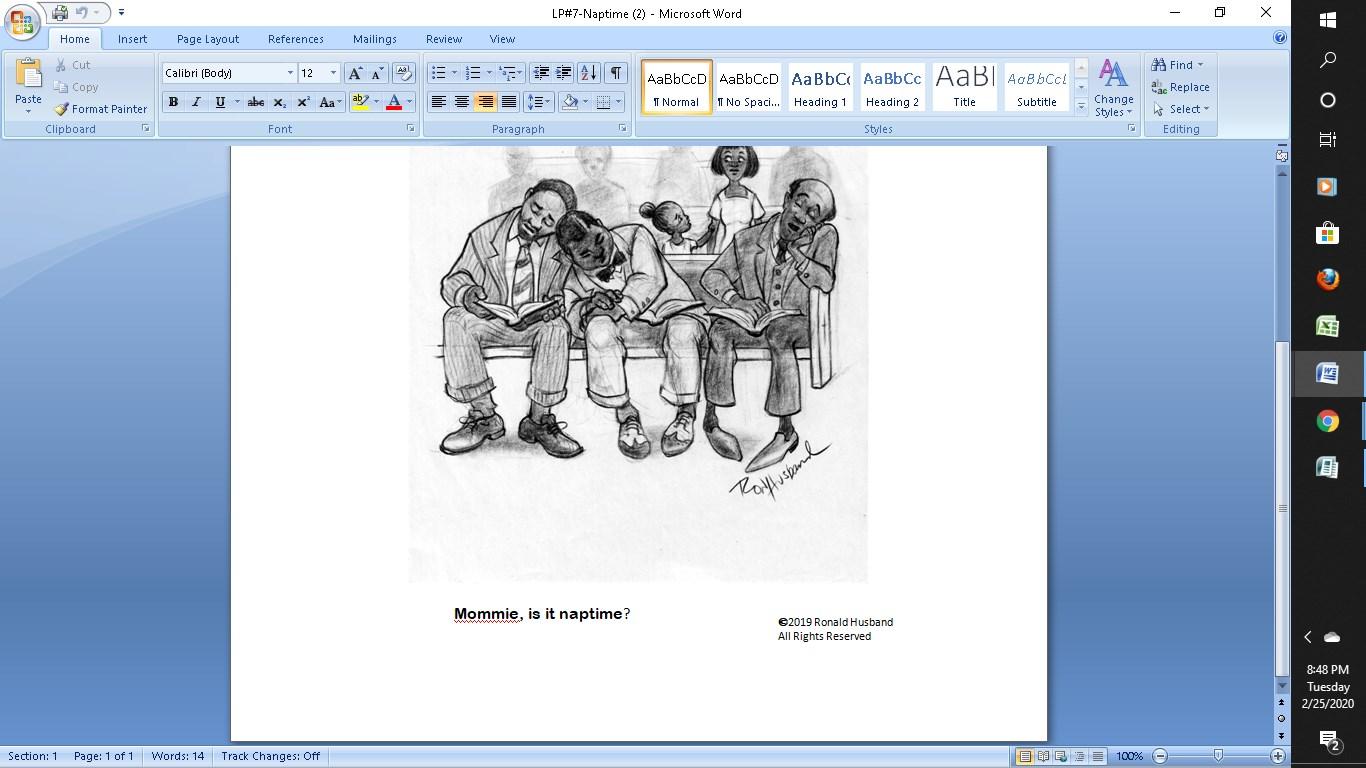
Task: Apply the Title style
Action: [964, 87]
